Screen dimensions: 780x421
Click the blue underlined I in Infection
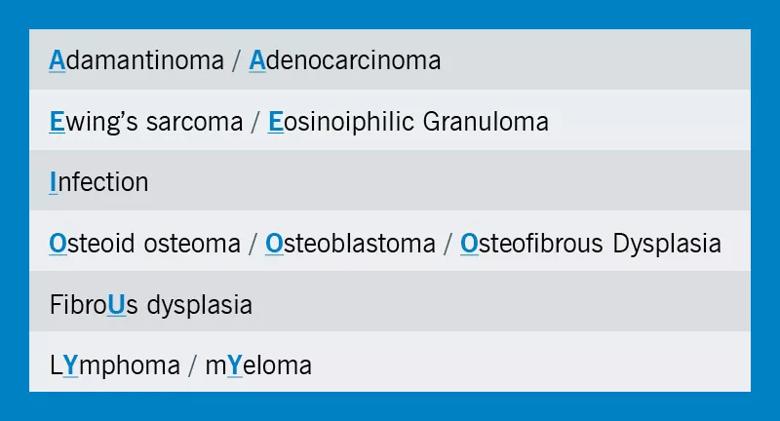(53, 183)
